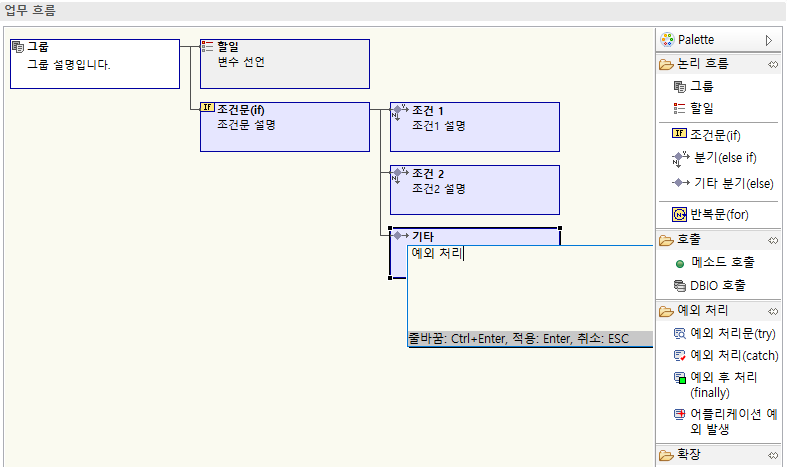Pick the 예외 처리(catch) palette tool
This screenshot has width=787, height=467.
725,355
